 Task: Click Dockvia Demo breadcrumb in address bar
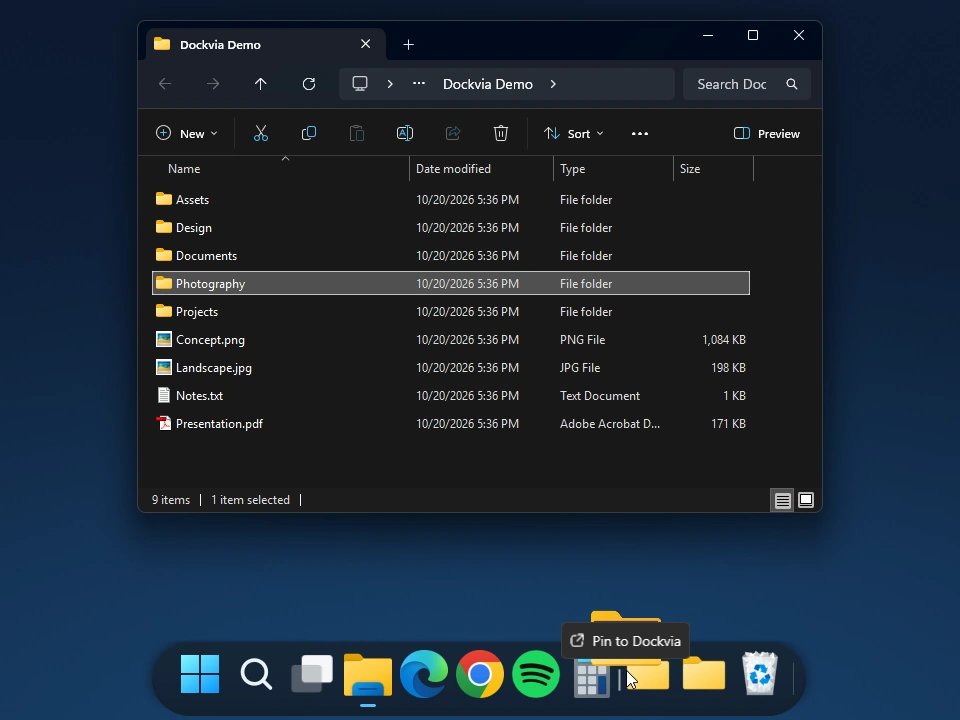tap(488, 84)
